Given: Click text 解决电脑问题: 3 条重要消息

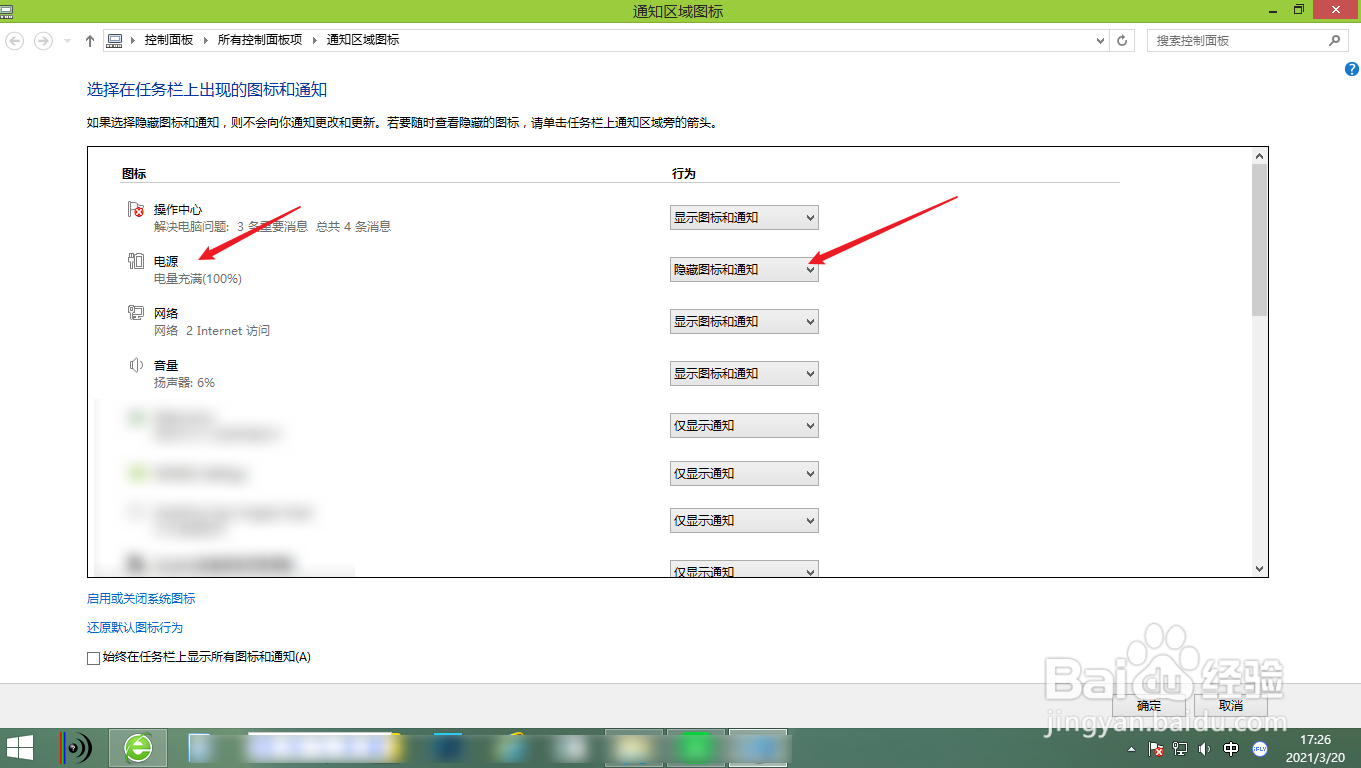Looking at the screenshot, I should pos(231,227).
